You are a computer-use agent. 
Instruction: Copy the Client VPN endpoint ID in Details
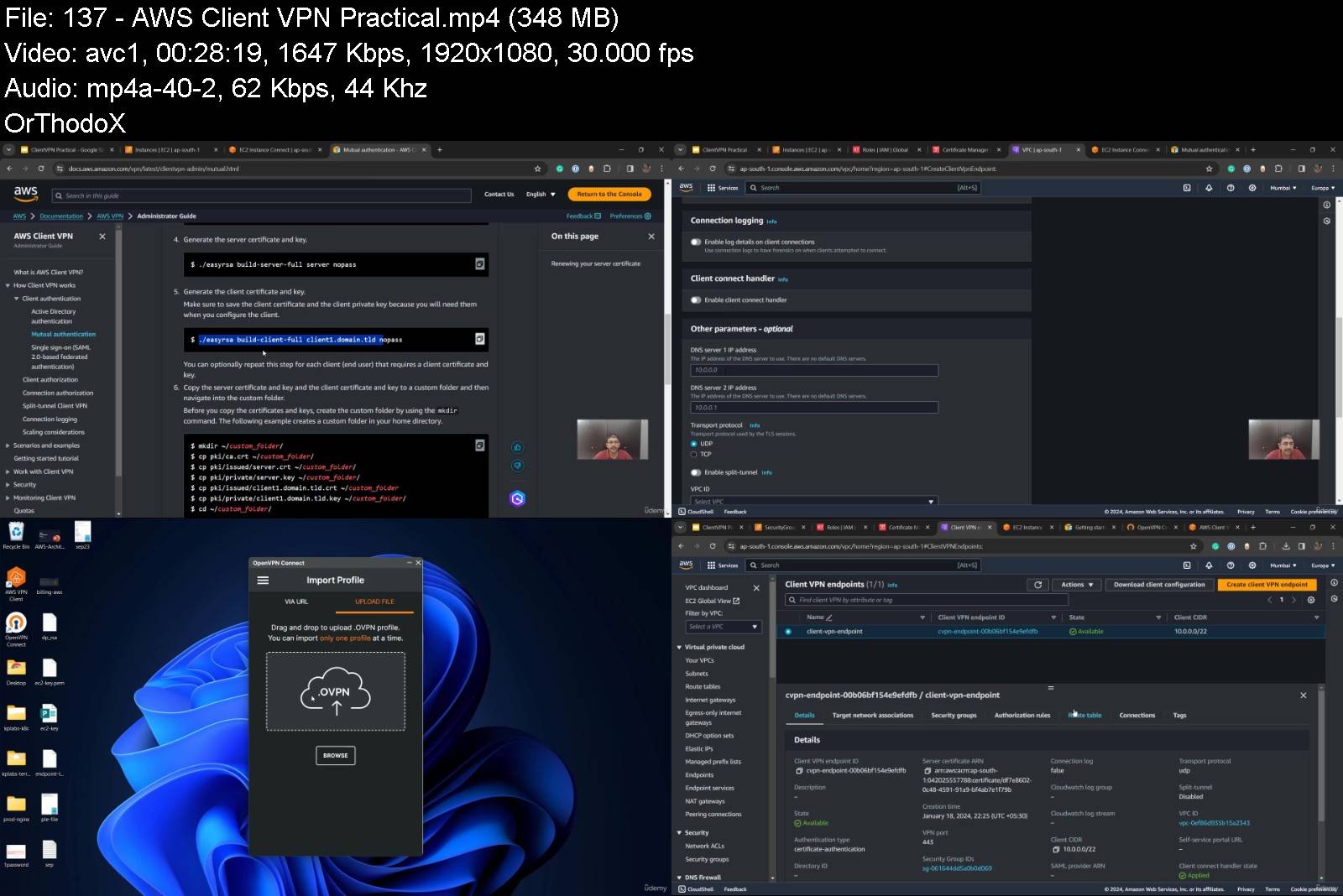click(x=800, y=770)
